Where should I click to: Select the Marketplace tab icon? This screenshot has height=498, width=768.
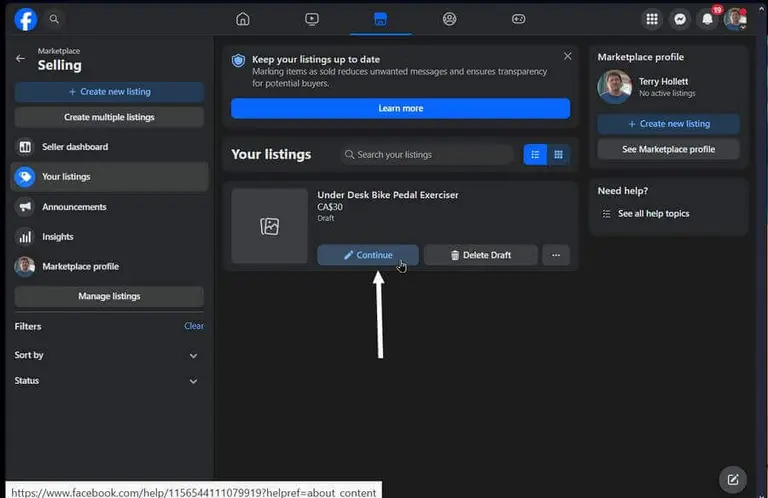381,19
